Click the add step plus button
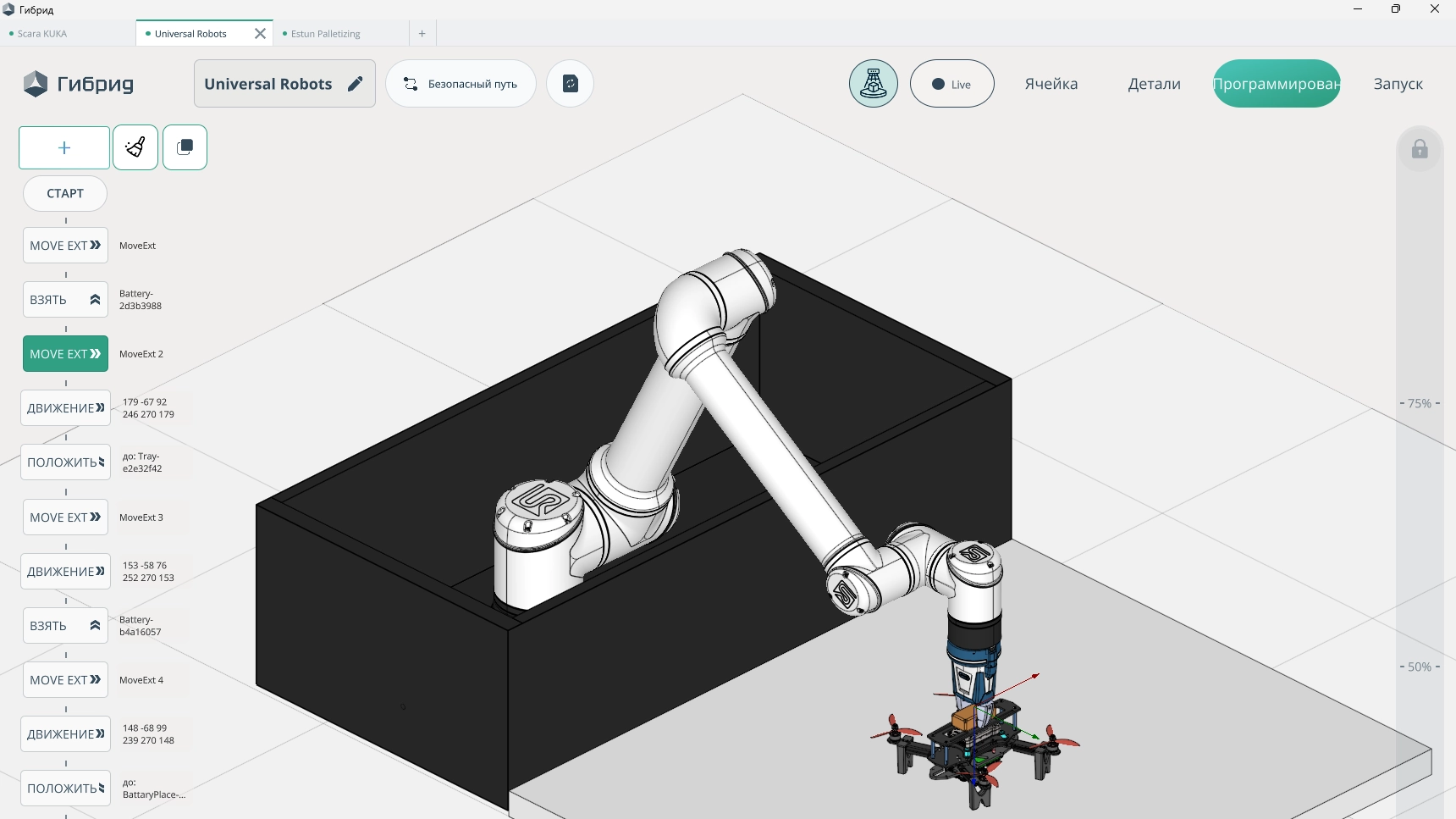Image resolution: width=1456 pixels, height=819 pixels. pyautogui.click(x=64, y=148)
